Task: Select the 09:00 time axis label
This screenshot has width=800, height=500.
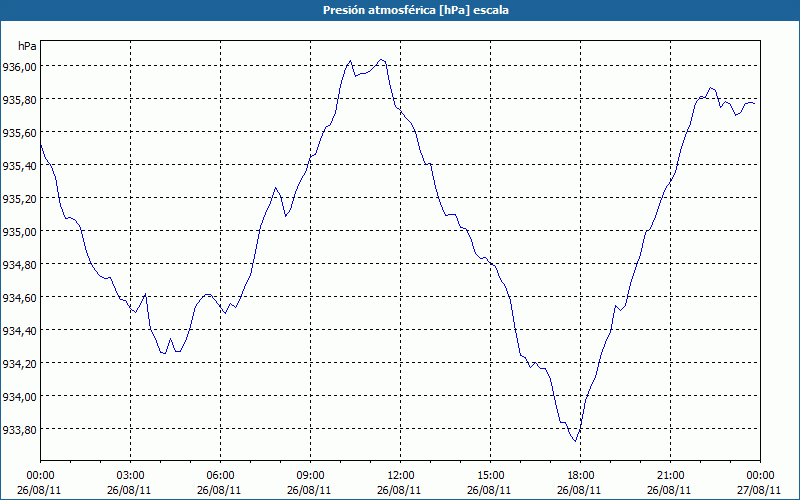Action: (x=311, y=476)
